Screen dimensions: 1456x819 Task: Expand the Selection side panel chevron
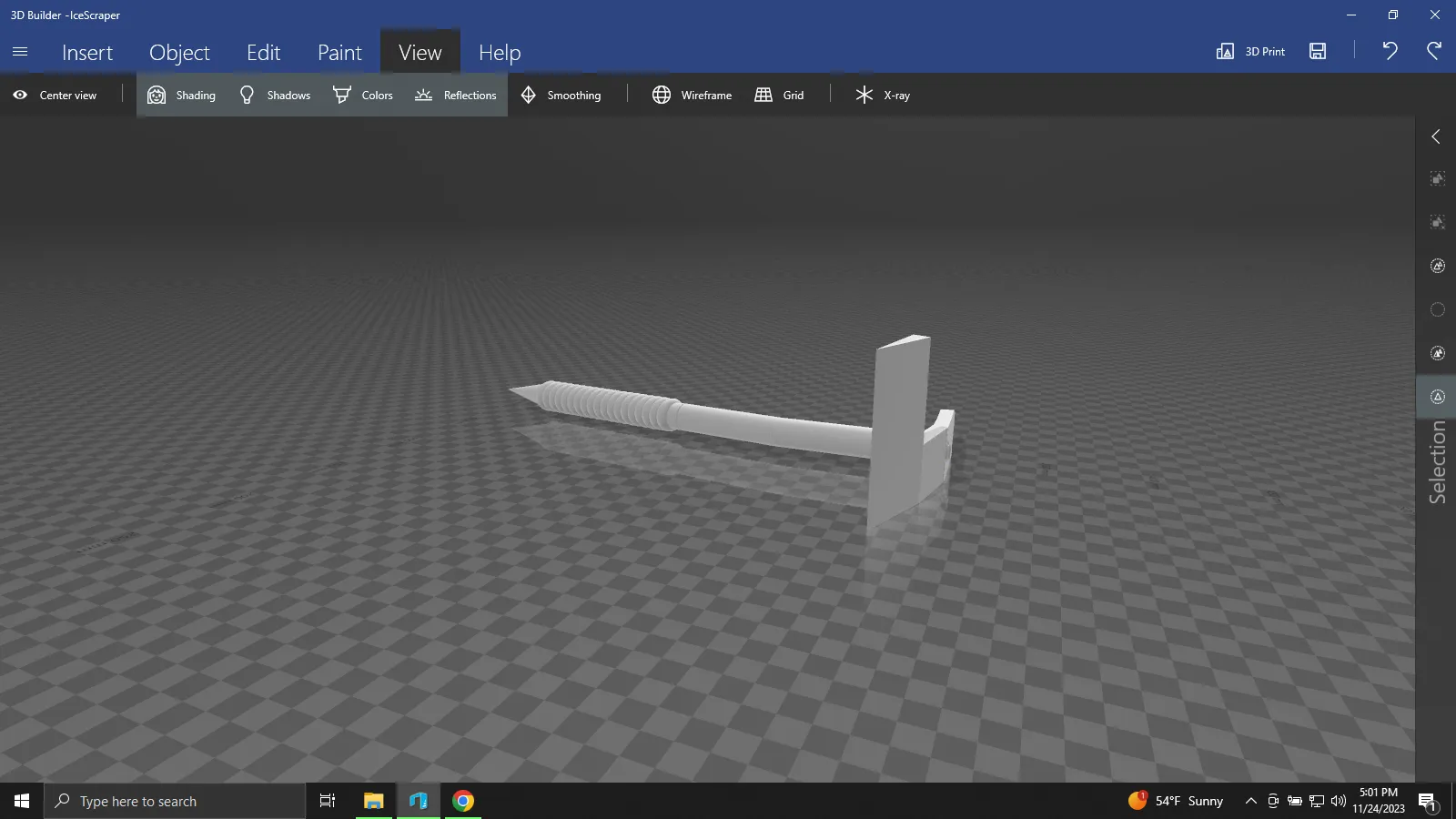tap(1436, 136)
